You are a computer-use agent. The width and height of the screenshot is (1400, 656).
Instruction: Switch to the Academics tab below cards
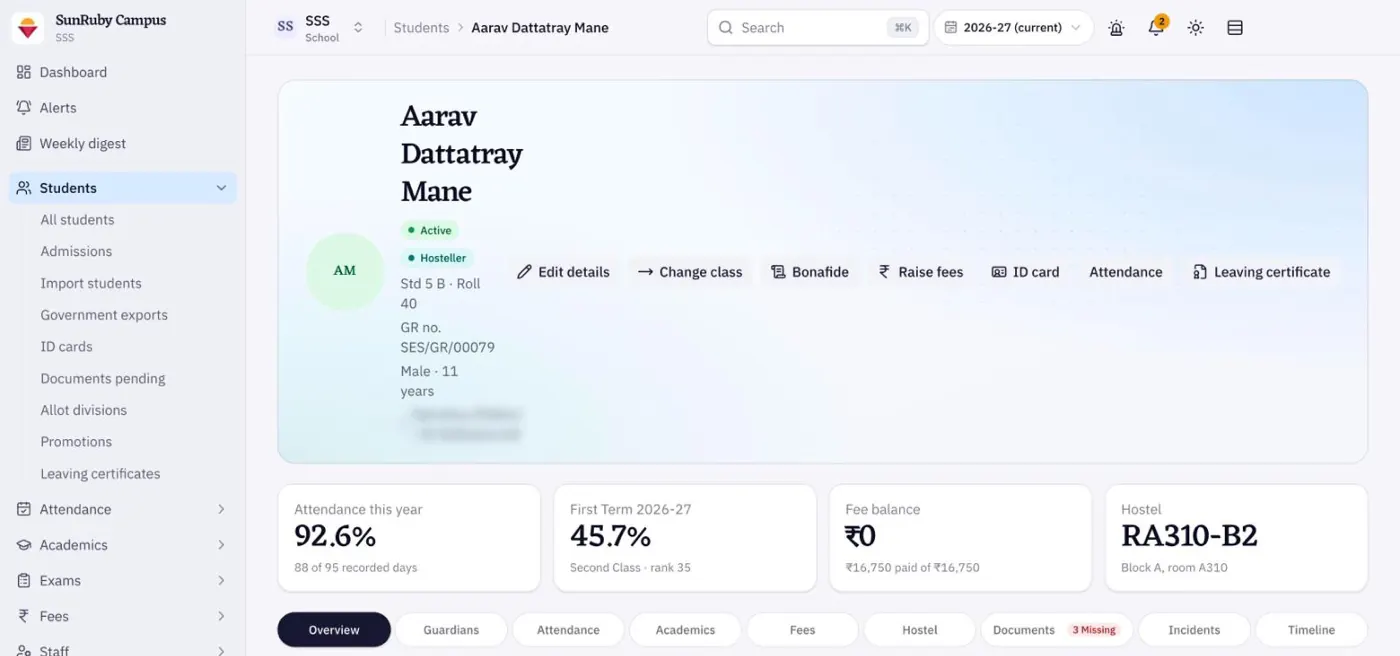click(x=685, y=630)
